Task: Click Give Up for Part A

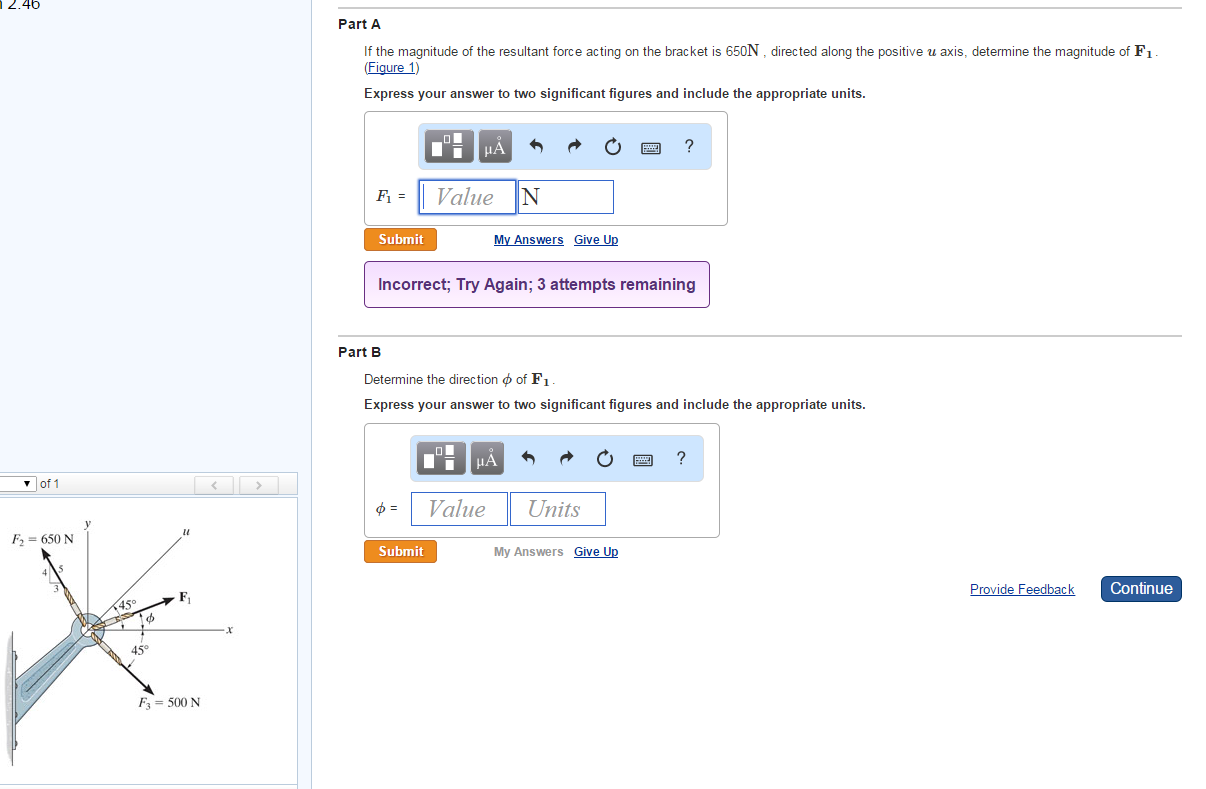Action: click(x=595, y=239)
